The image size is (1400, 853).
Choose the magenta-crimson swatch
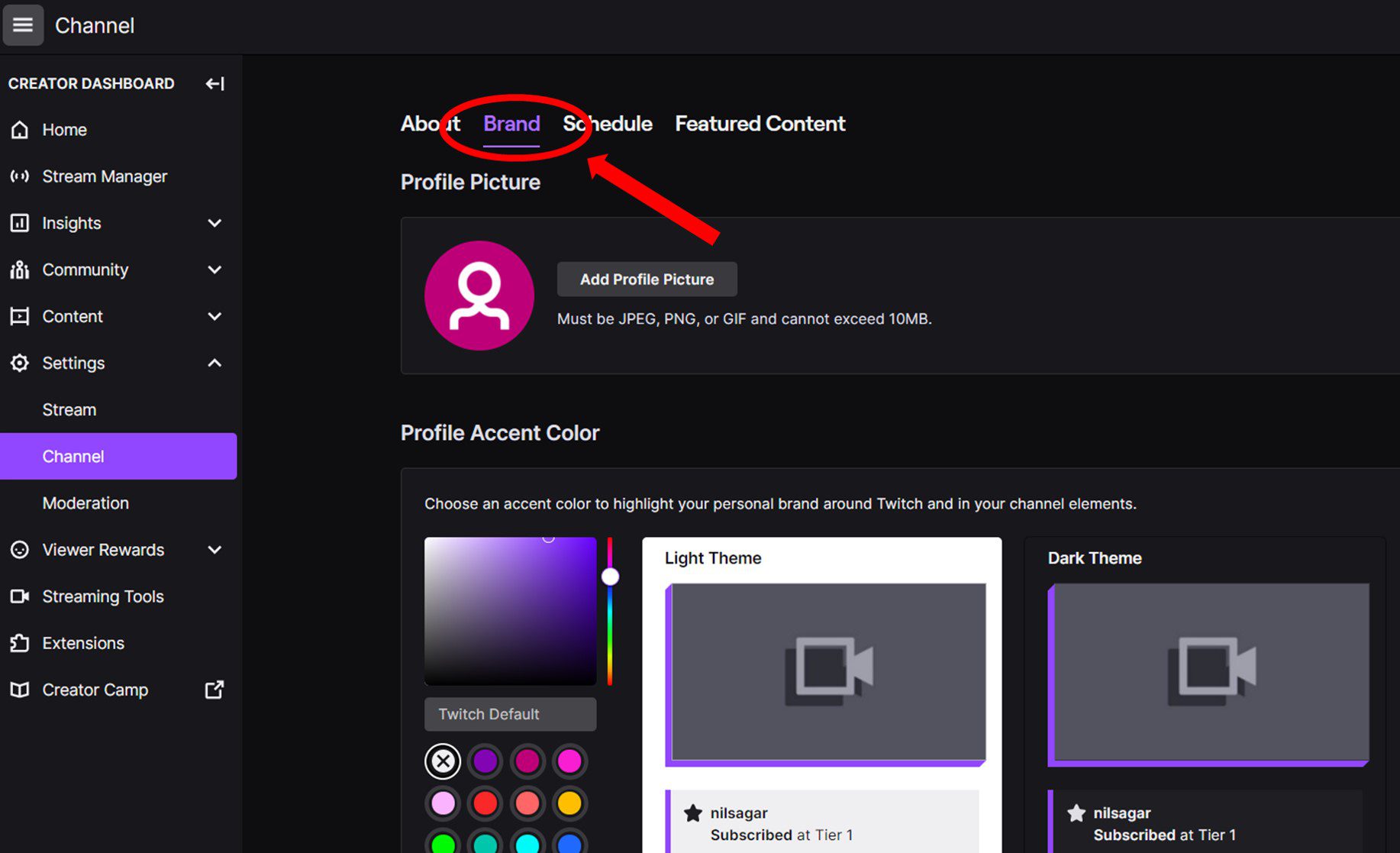pyautogui.click(x=527, y=761)
